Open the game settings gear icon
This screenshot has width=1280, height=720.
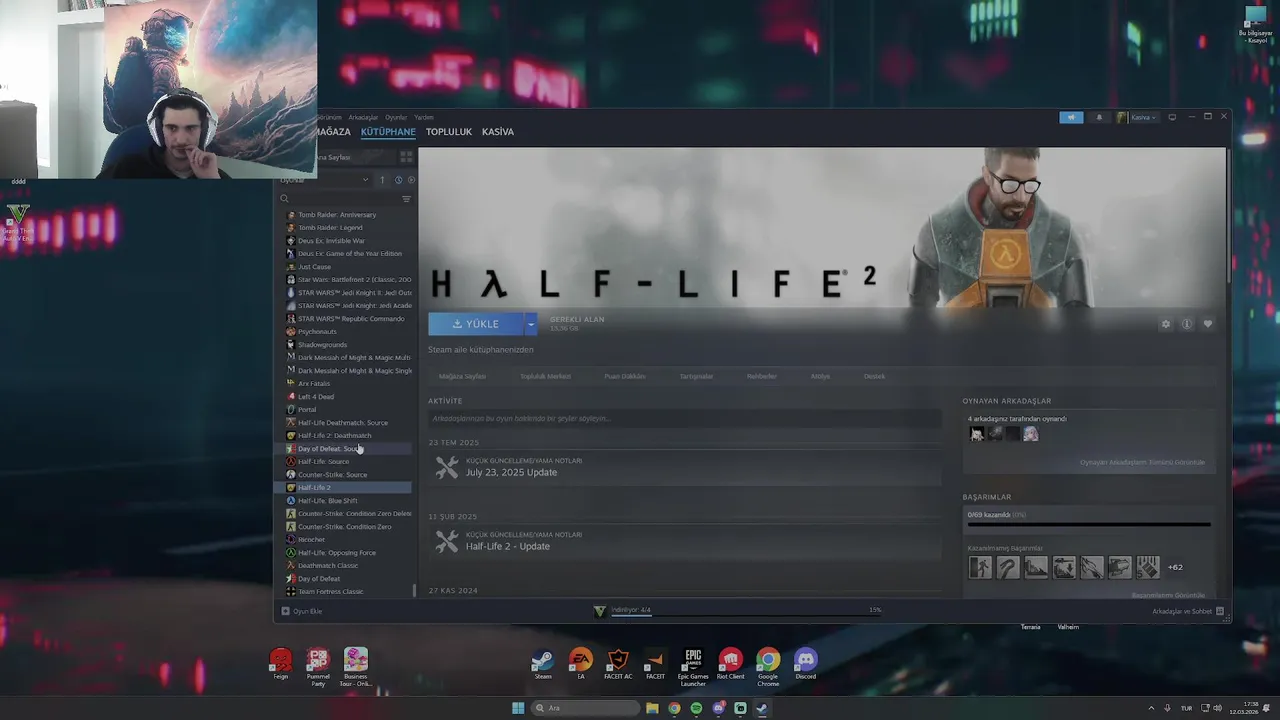[x=1165, y=324]
